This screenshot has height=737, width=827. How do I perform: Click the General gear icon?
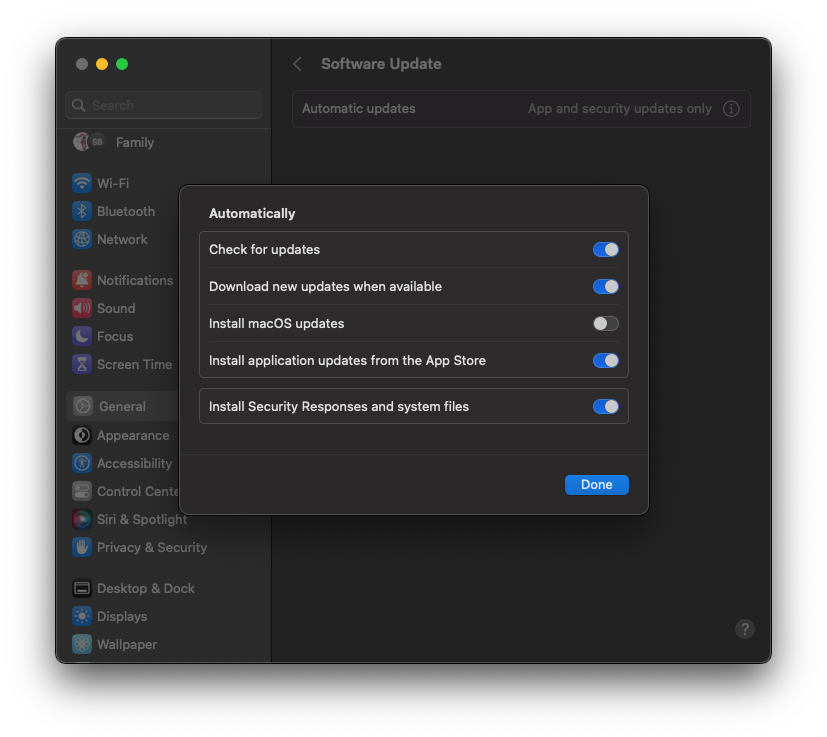[83, 406]
